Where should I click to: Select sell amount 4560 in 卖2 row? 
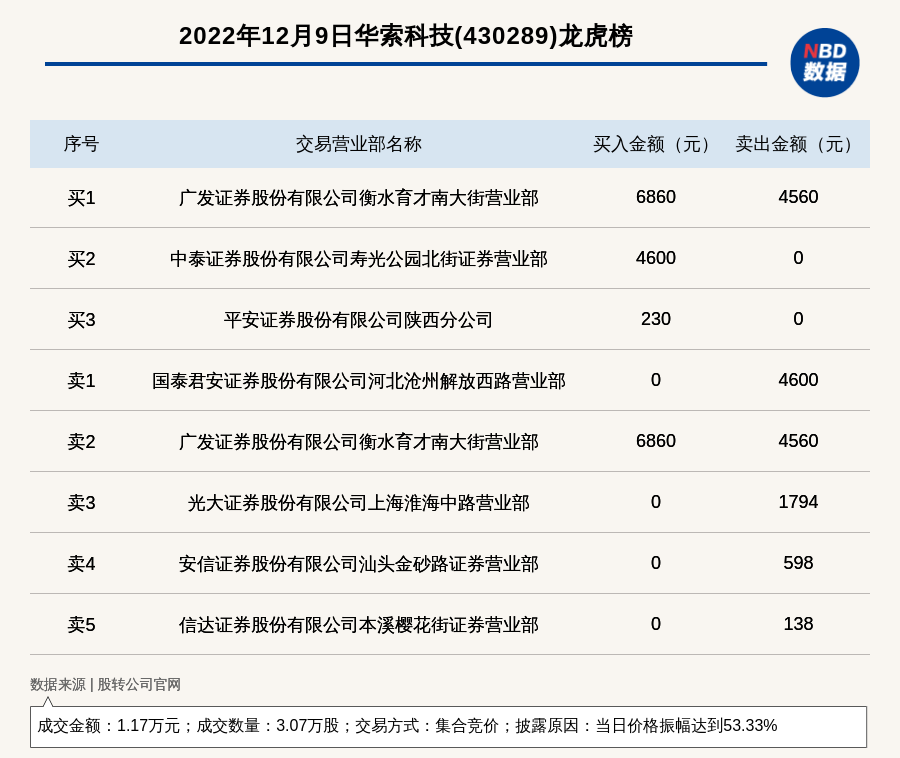click(x=798, y=441)
